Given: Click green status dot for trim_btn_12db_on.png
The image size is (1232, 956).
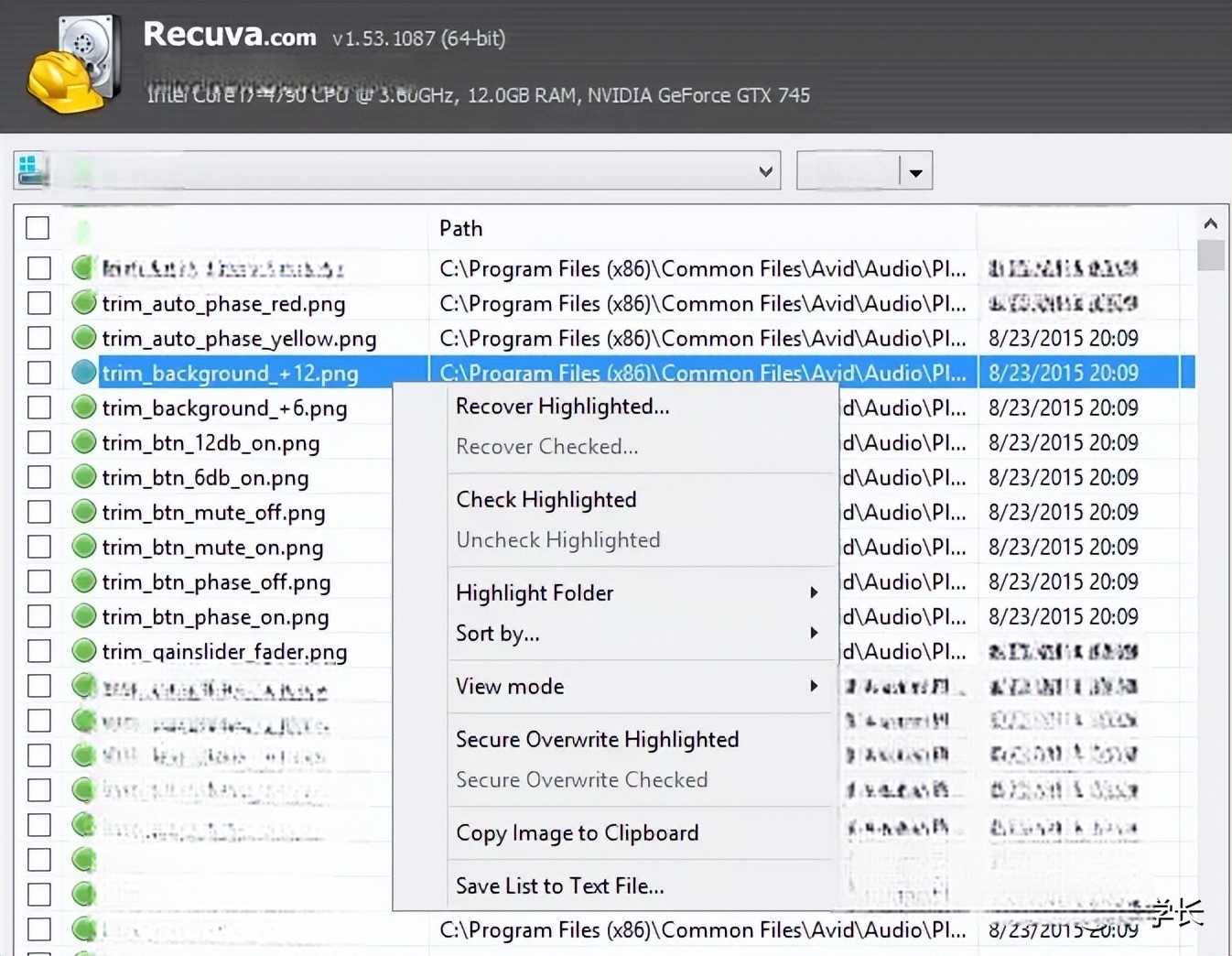Looking at the screenshot, I should pyautogui.click(x=84, y=441).
